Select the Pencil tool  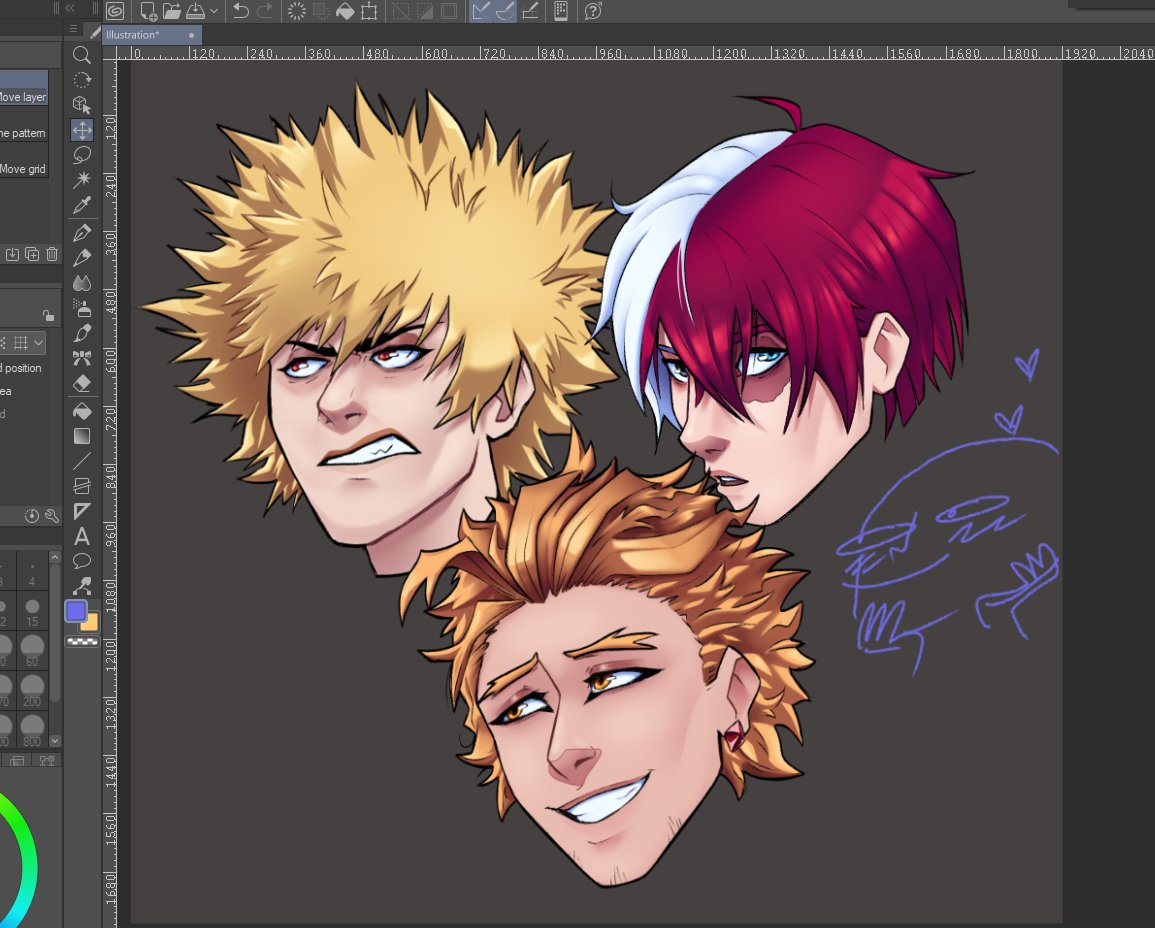click(82, 257)
